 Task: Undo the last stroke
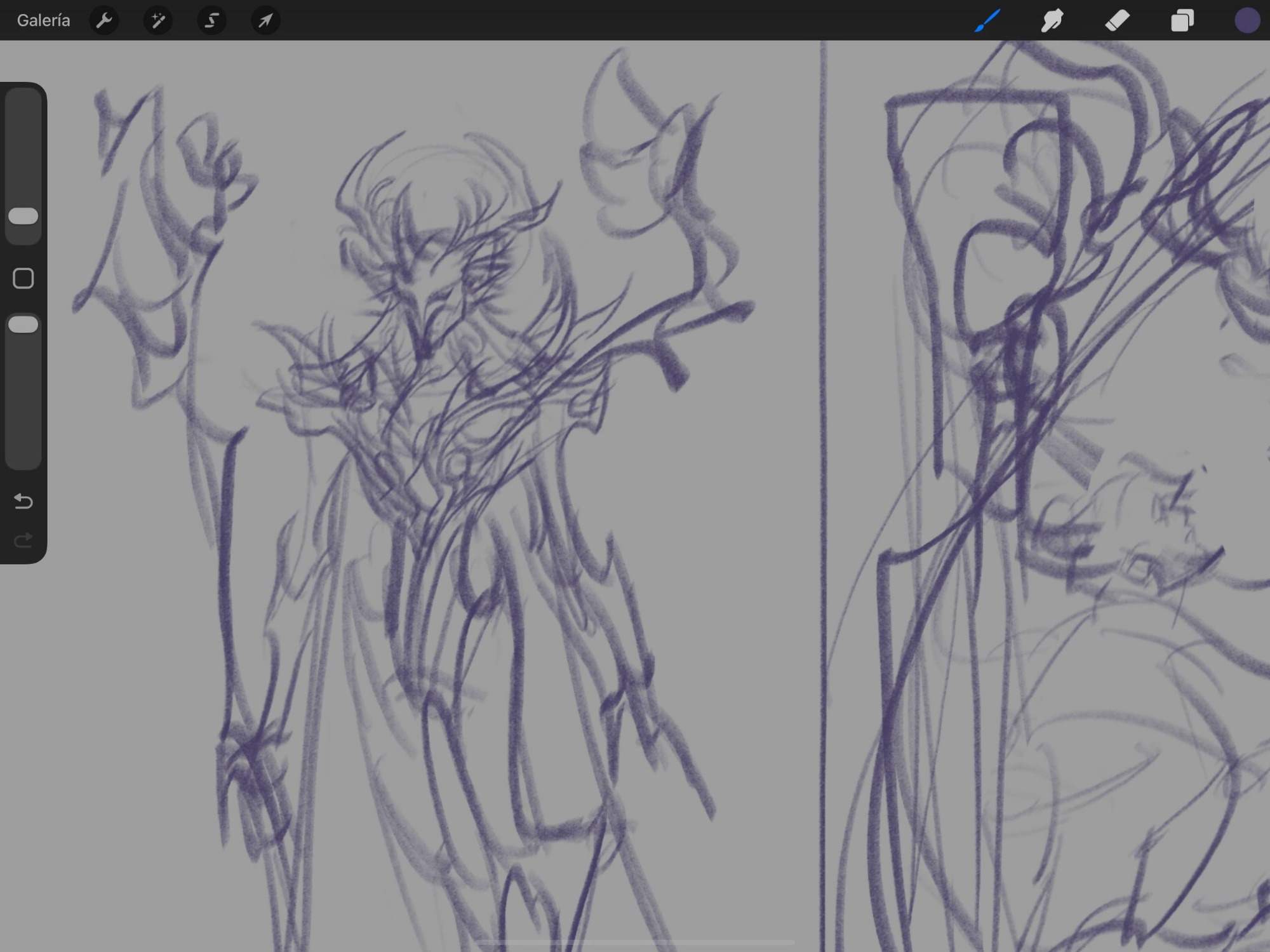coord(23,502)
